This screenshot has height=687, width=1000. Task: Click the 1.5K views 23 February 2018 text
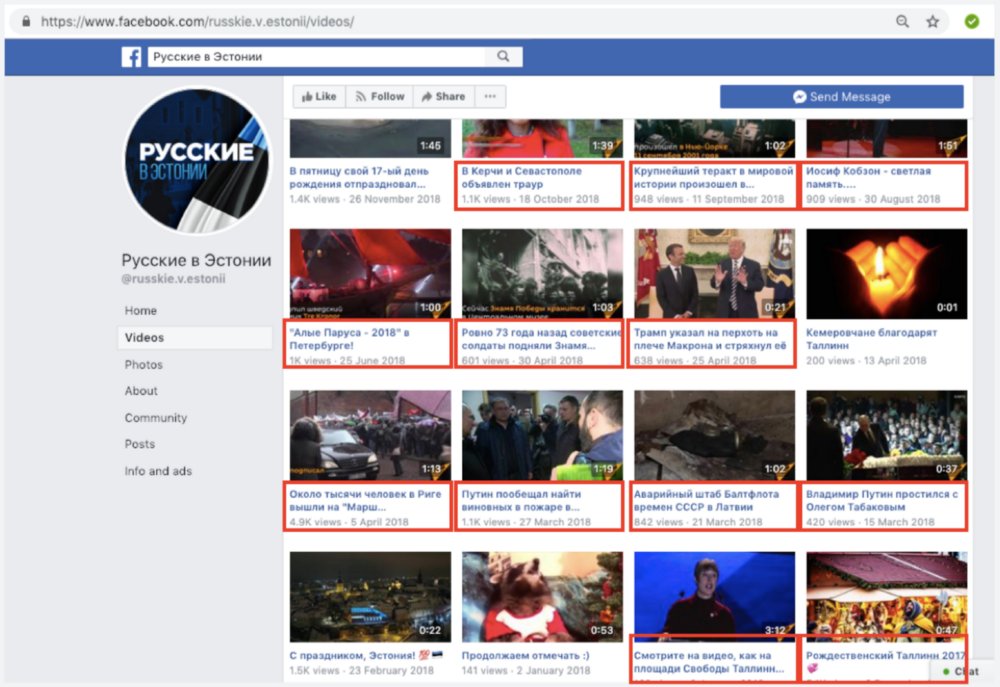click(362, 670)
